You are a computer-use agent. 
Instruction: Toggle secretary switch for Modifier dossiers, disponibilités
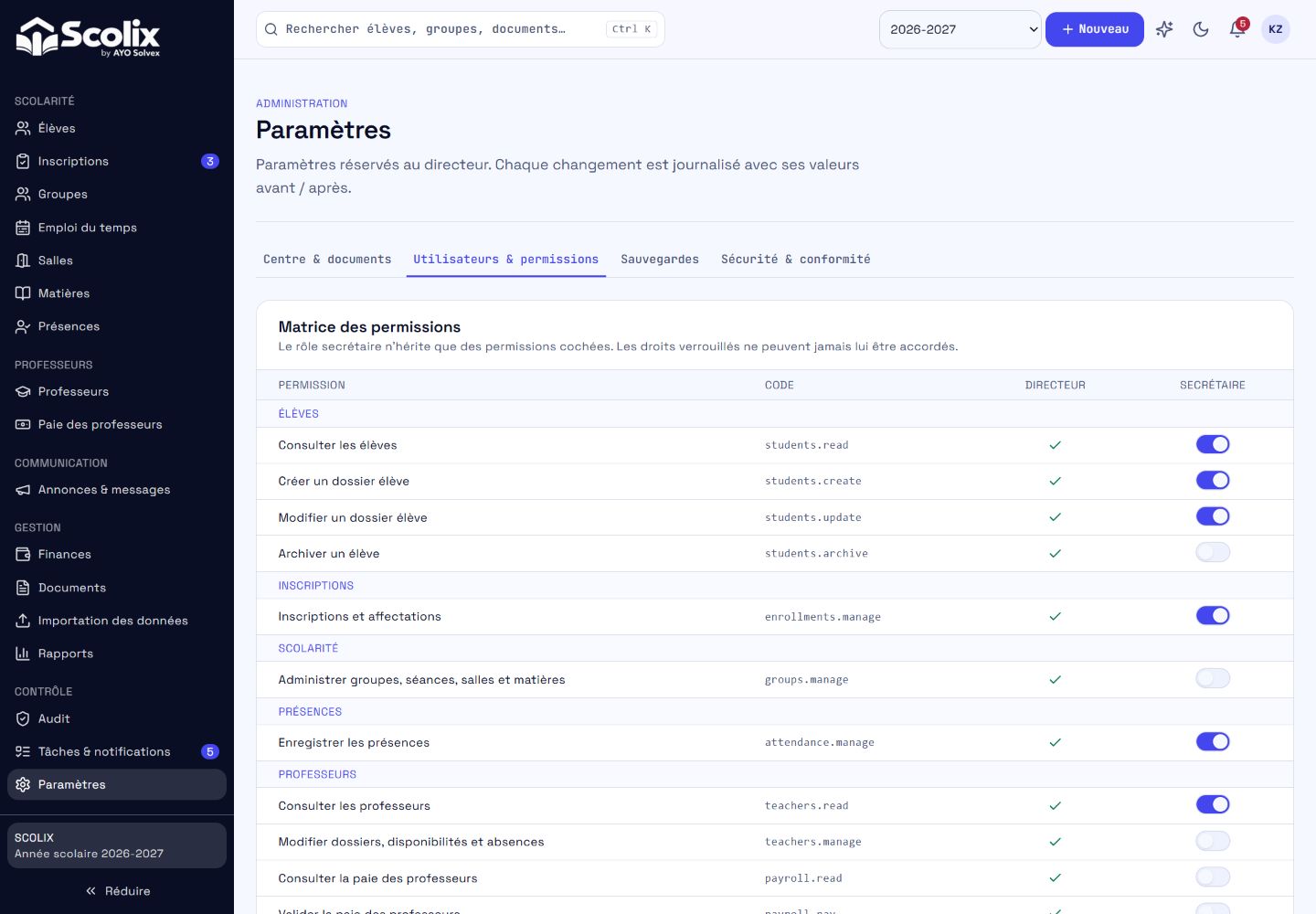tap(1213, 841)
